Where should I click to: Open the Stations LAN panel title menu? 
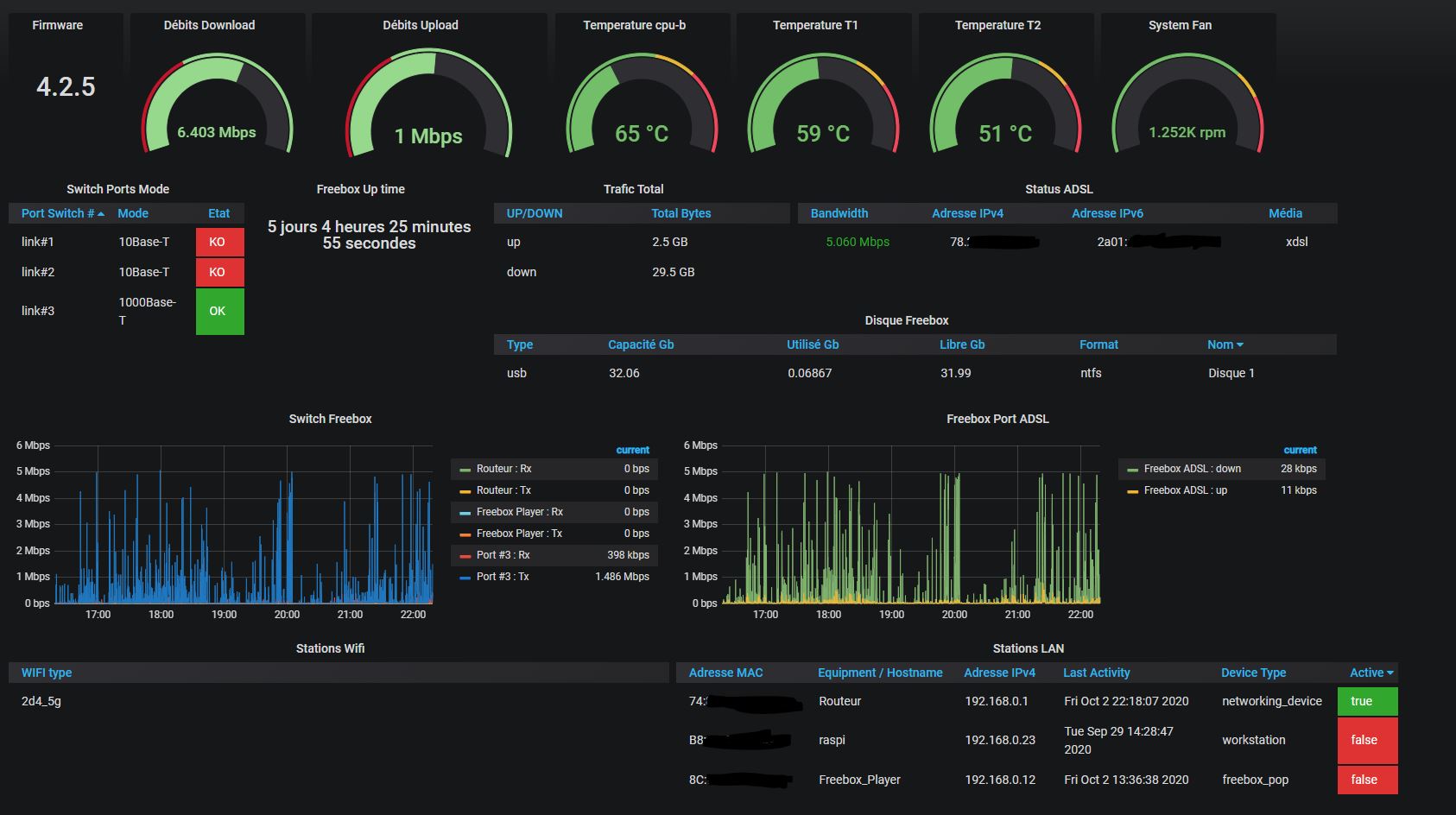(x=1028, y=648)
